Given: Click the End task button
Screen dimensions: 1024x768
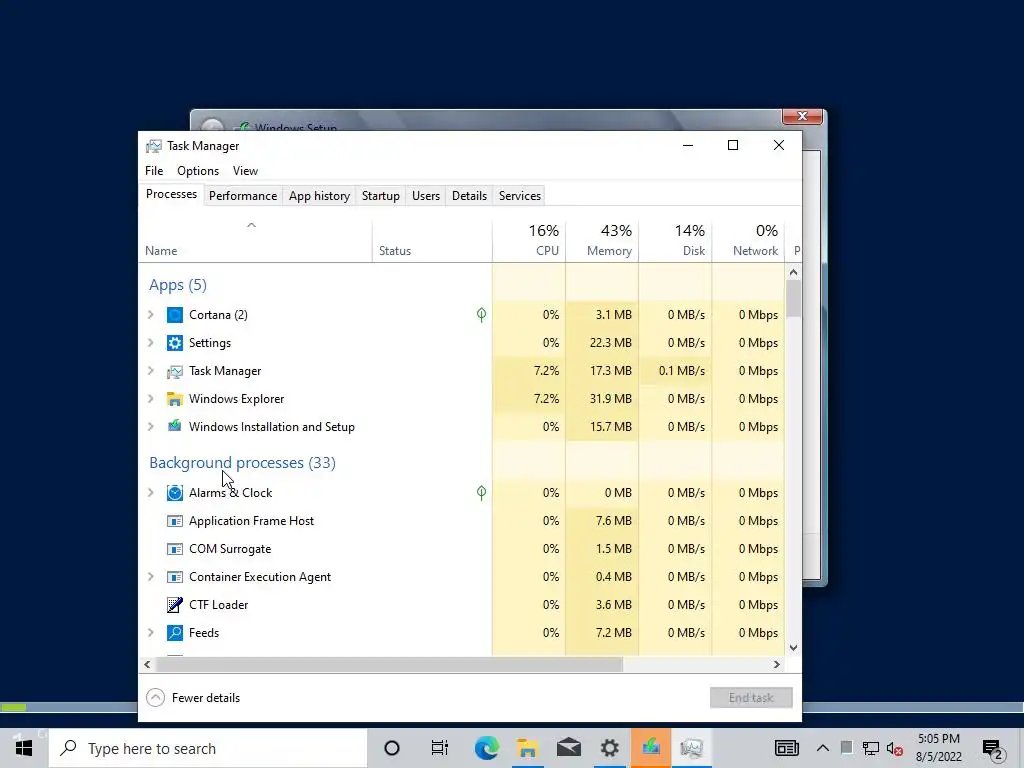Looking at the screenshot, I should (x=751, y=697).
